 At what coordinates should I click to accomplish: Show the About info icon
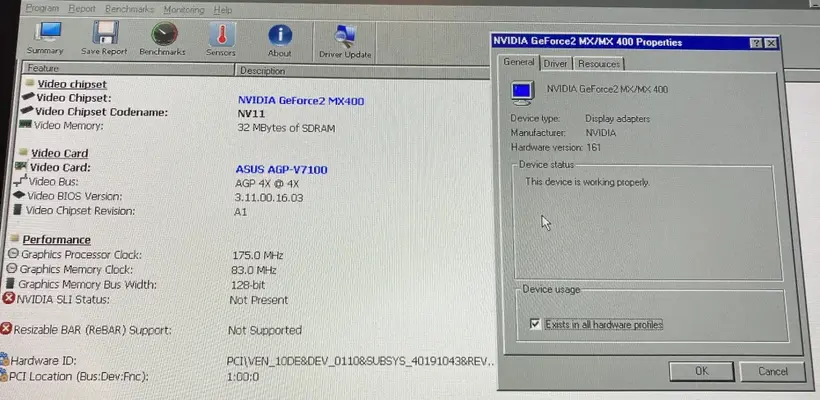point(280,36)
